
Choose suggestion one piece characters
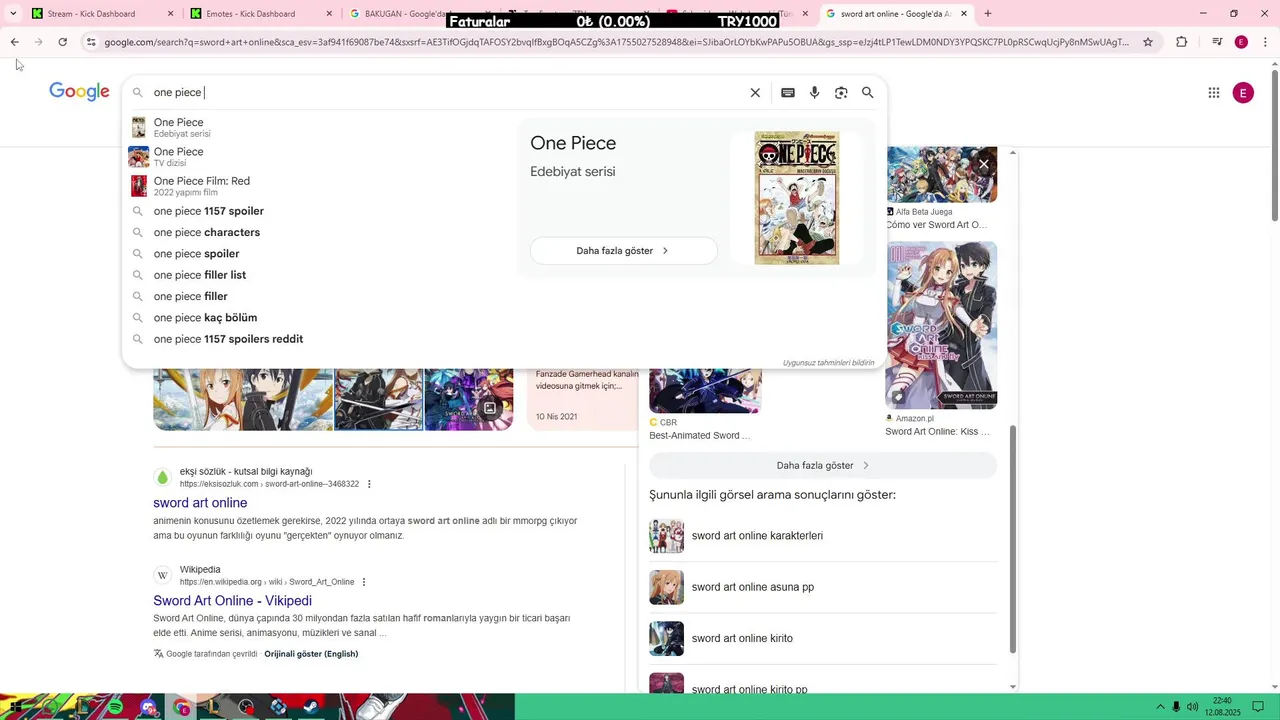click(x=319, y=232)
